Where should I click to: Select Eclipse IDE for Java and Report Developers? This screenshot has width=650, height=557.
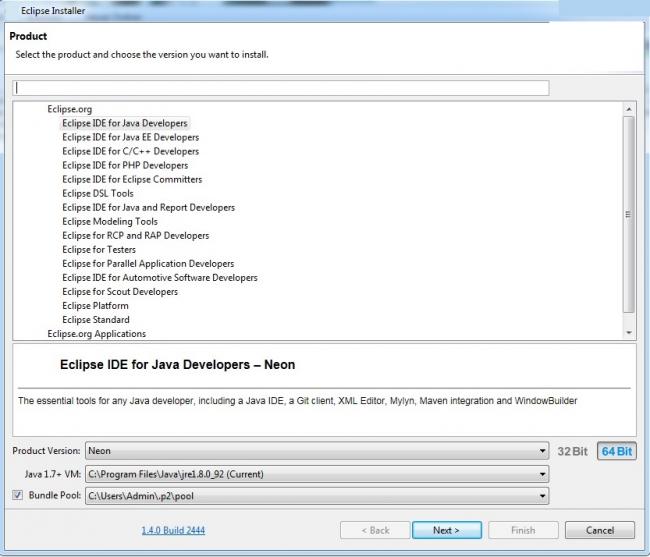pos(148,208)
